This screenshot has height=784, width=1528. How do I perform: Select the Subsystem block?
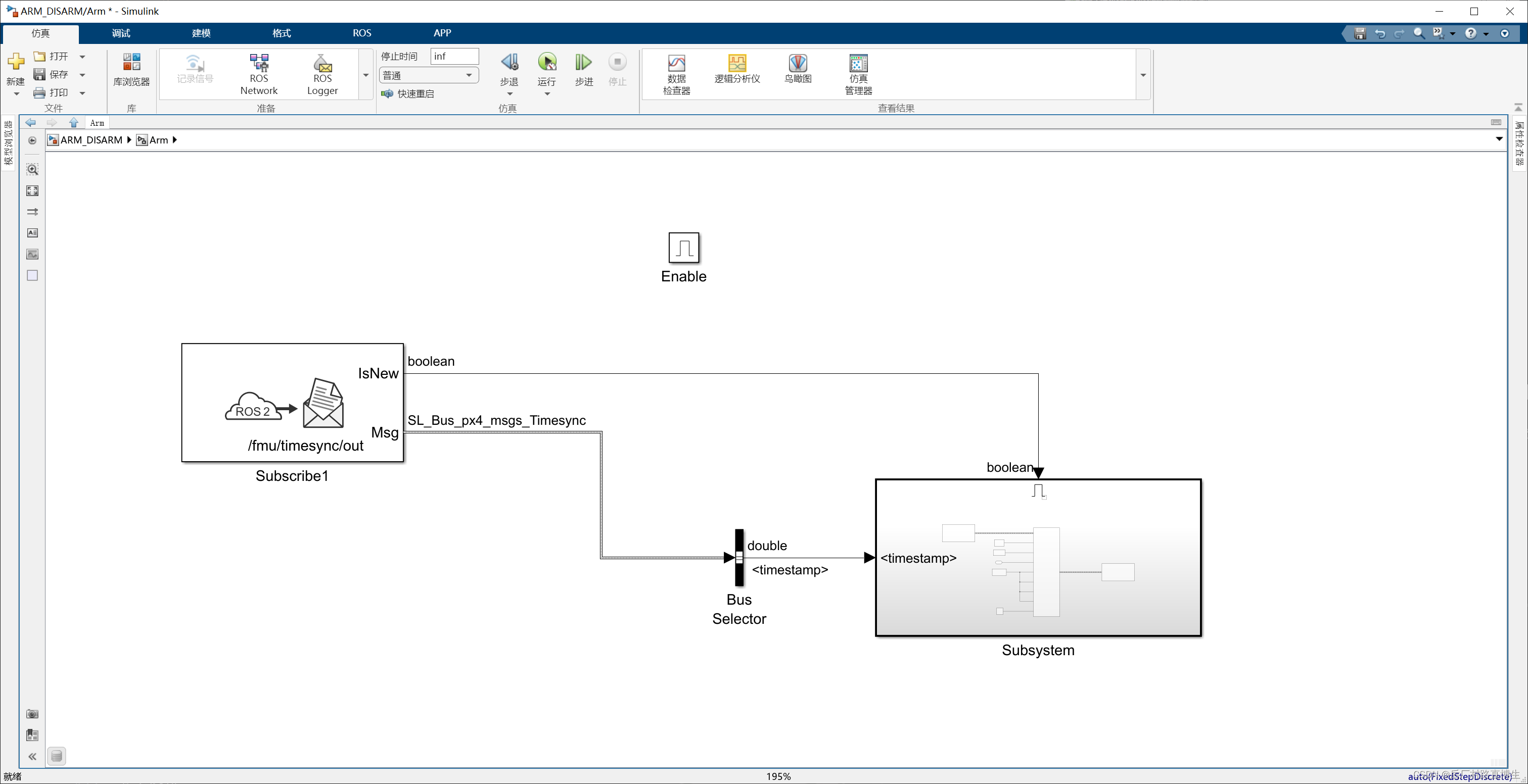pyautogui.click(x=1038, y=558)
